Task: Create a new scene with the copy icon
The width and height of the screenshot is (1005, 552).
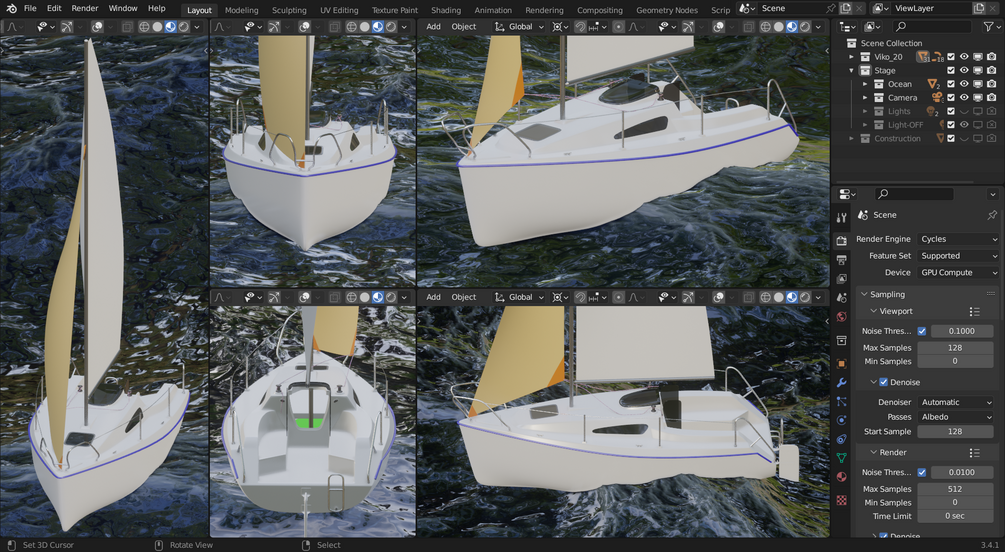Action: 845,8
